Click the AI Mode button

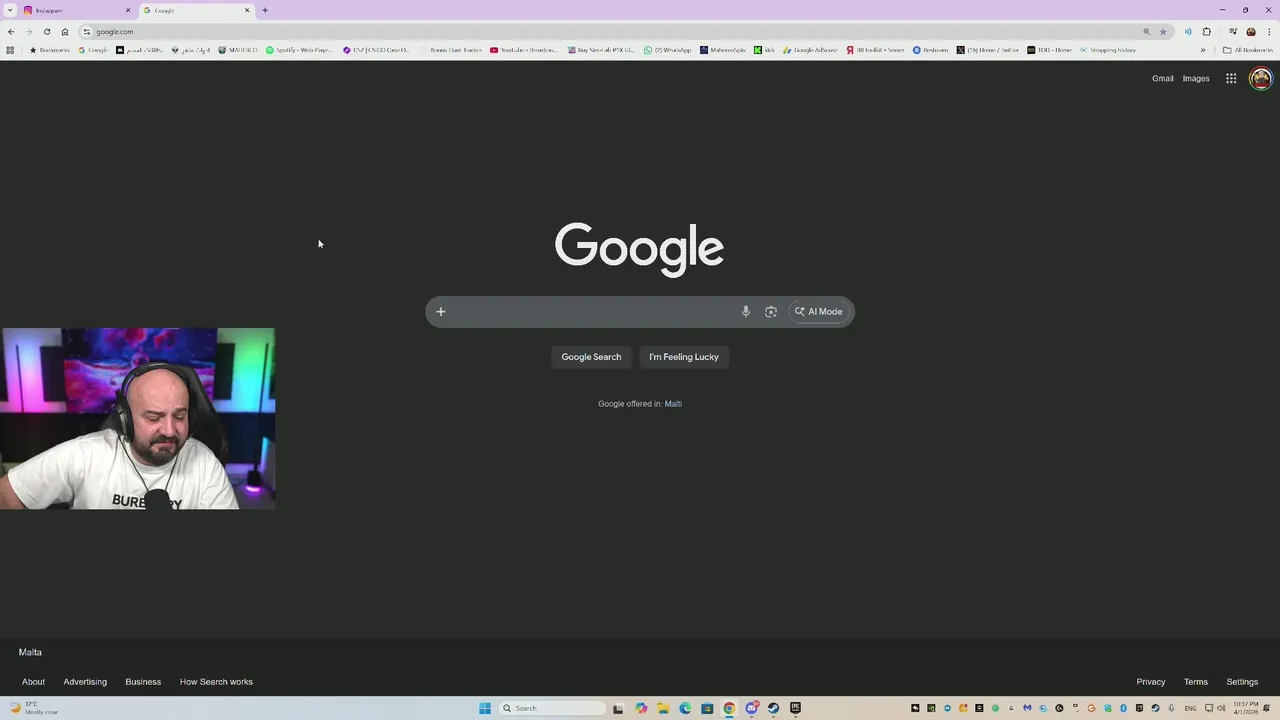[819, 312]
